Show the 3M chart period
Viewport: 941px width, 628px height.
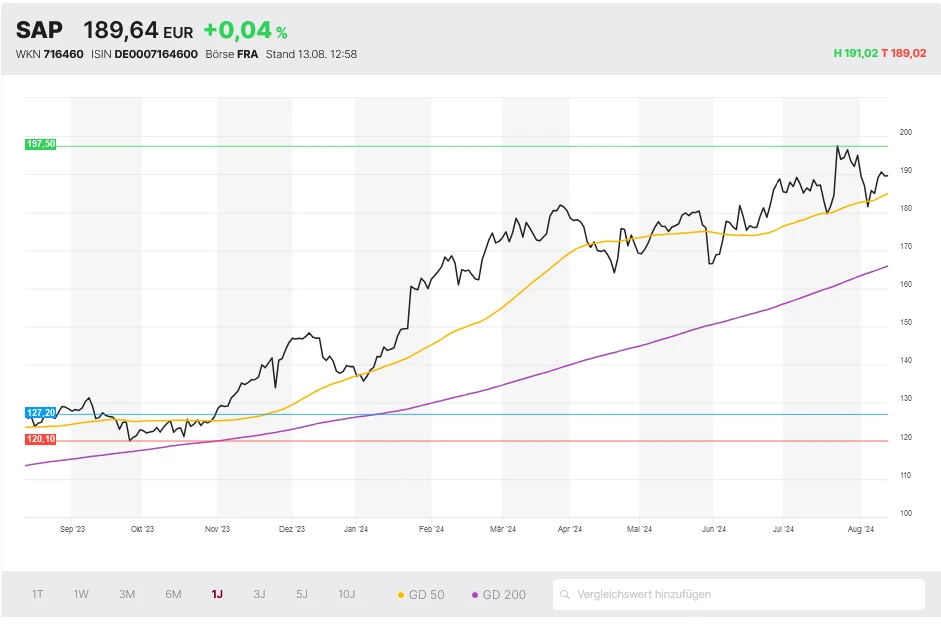(127, 594)
